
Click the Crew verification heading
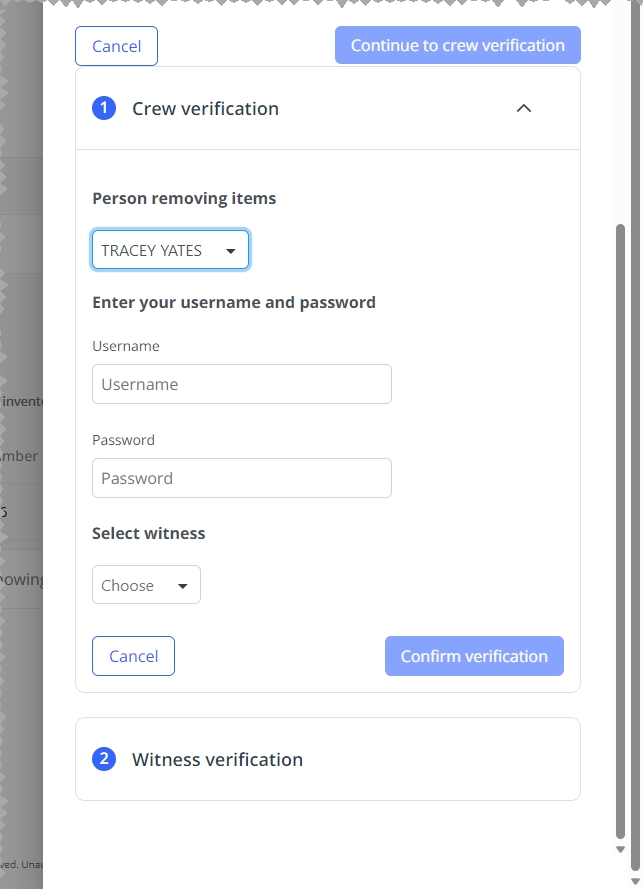[x=205, y=108]
